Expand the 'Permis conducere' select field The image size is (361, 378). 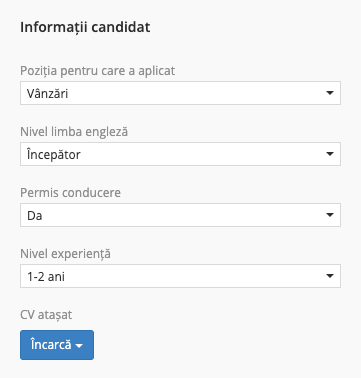[x=180, y=215]
